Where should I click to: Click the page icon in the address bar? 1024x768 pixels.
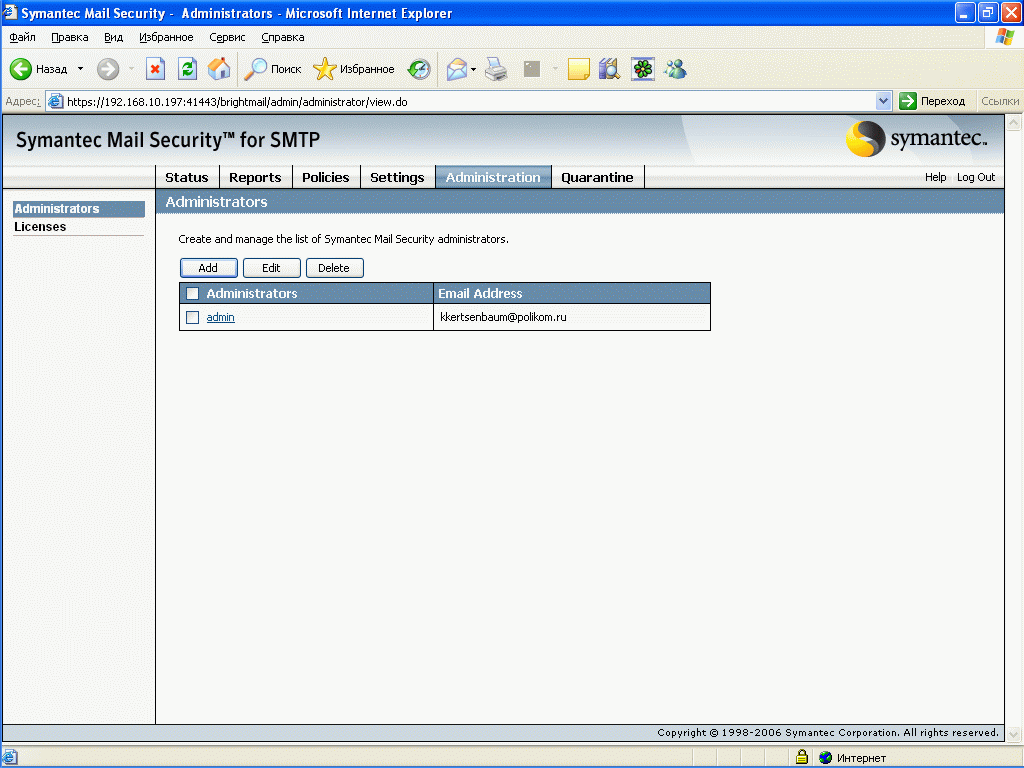point(56,101)
